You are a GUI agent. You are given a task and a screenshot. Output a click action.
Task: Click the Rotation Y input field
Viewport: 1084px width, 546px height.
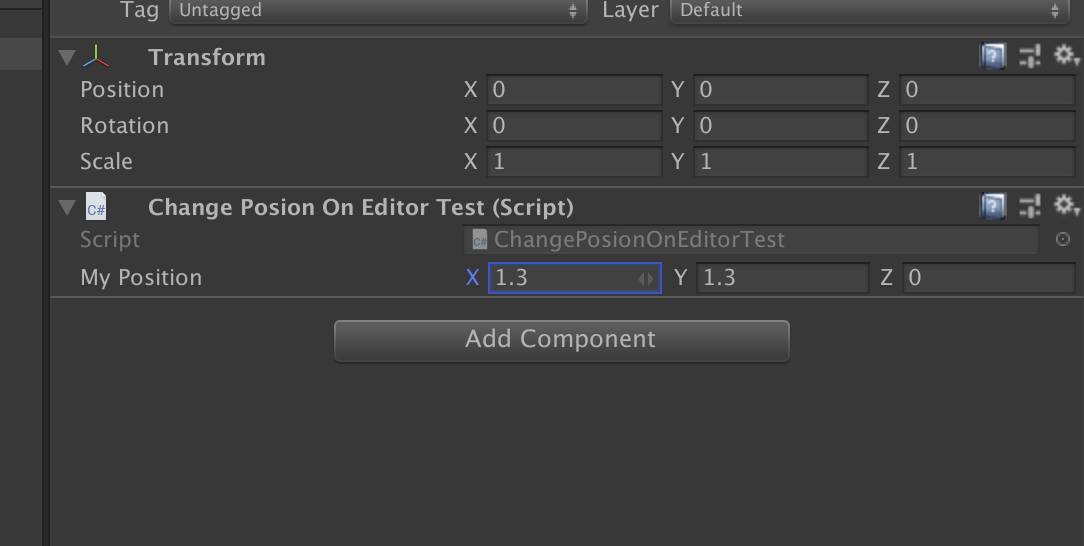[781, 126]
